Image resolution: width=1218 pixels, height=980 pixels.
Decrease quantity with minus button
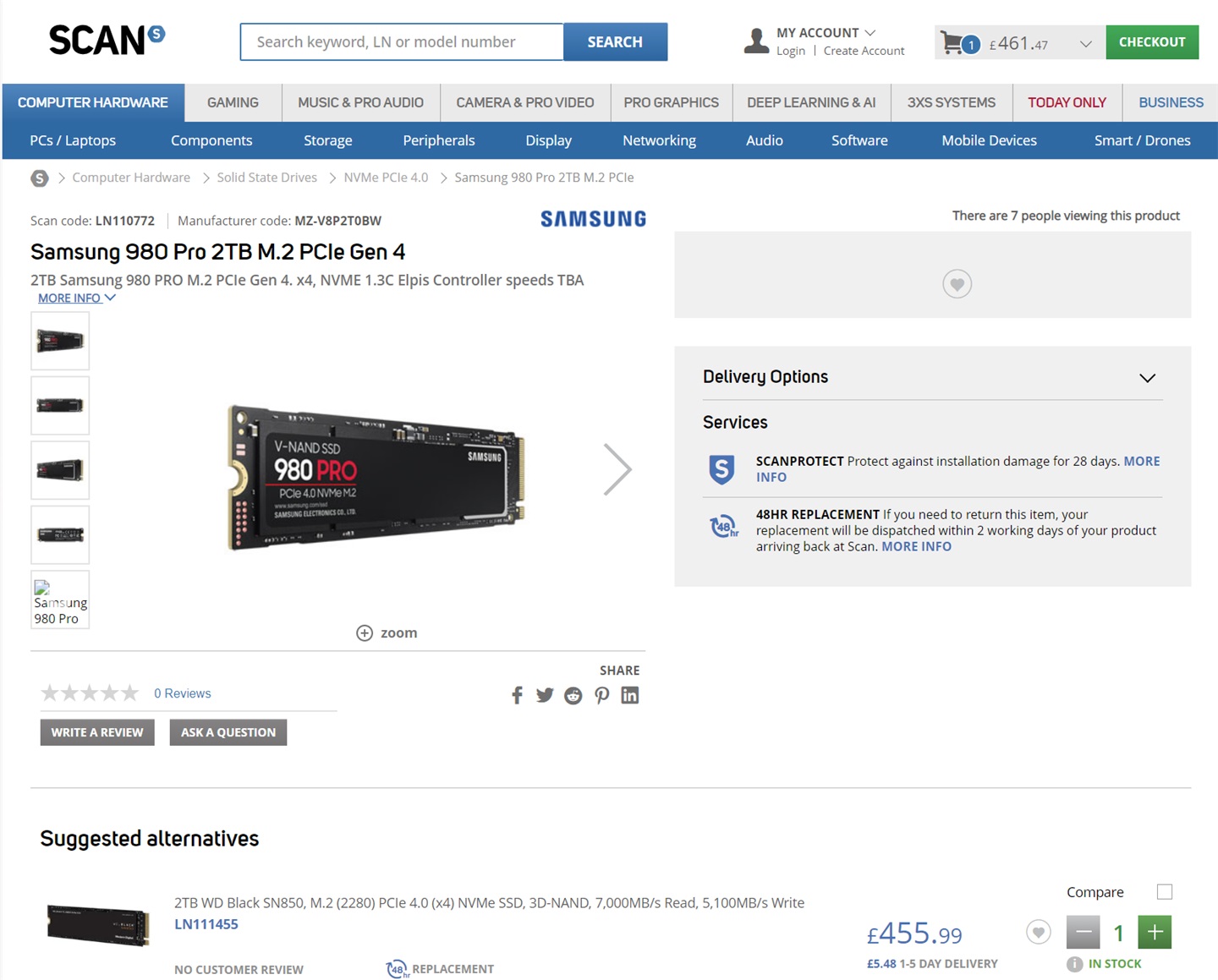point(1083,932)
